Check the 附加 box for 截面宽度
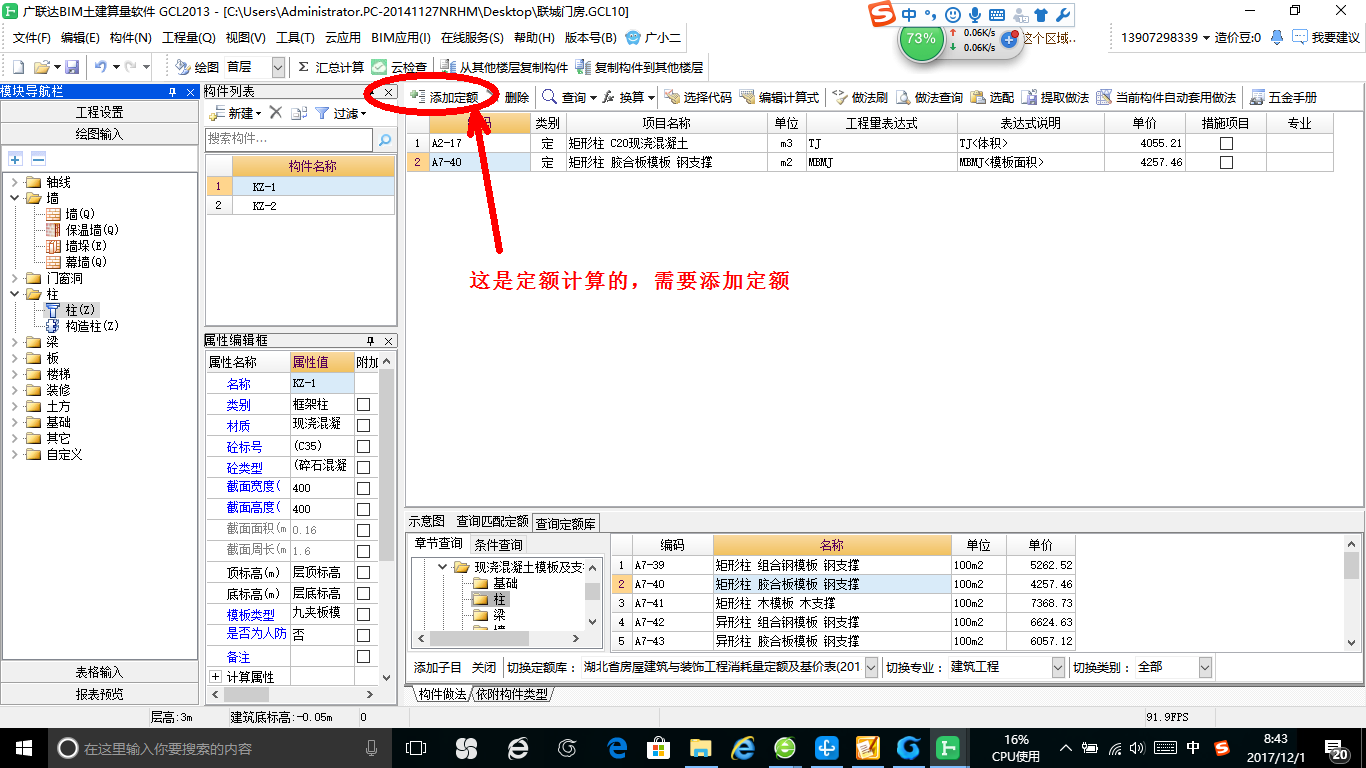Screen dimensions: 1366x768 364,488
